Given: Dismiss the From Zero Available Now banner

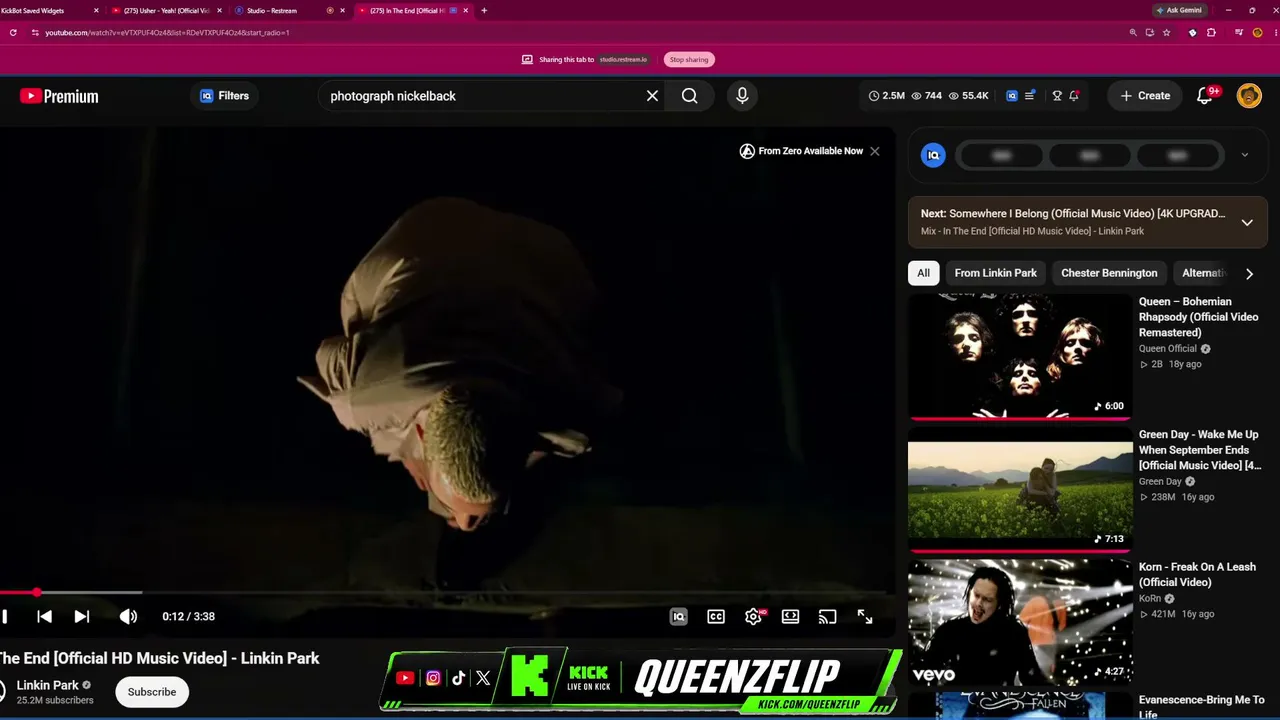Looking at the screenshot, I should point(875,151).
